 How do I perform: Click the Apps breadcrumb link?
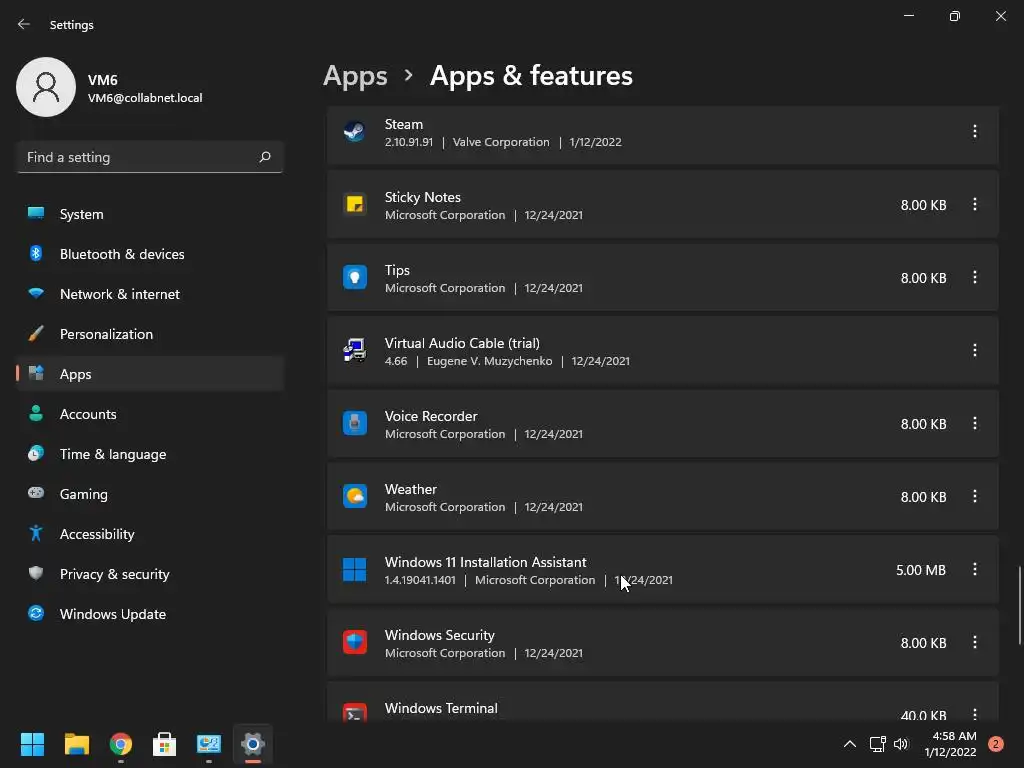click(355, 76)
